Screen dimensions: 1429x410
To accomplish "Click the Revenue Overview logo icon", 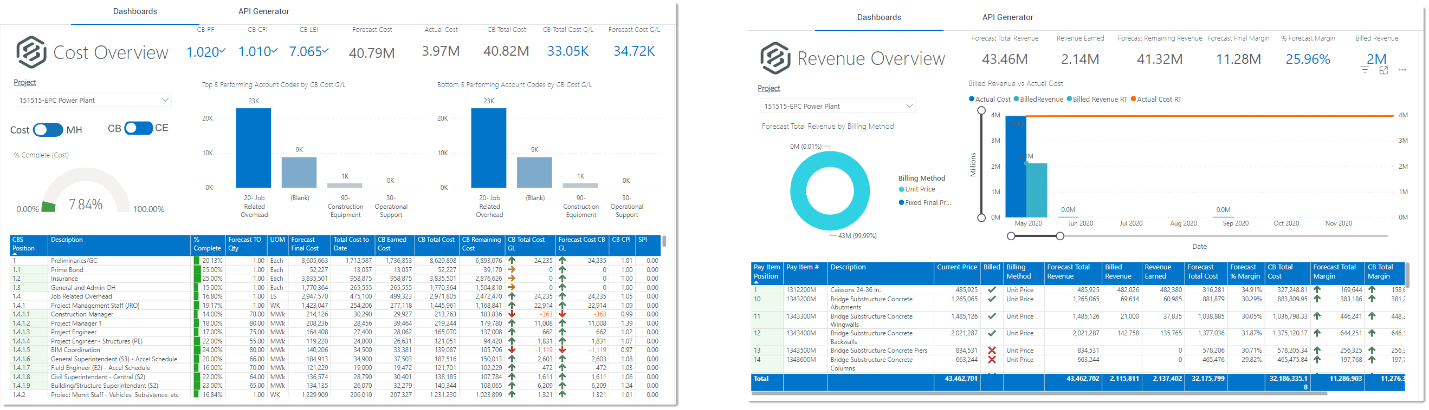I will (x=776, y=58).
